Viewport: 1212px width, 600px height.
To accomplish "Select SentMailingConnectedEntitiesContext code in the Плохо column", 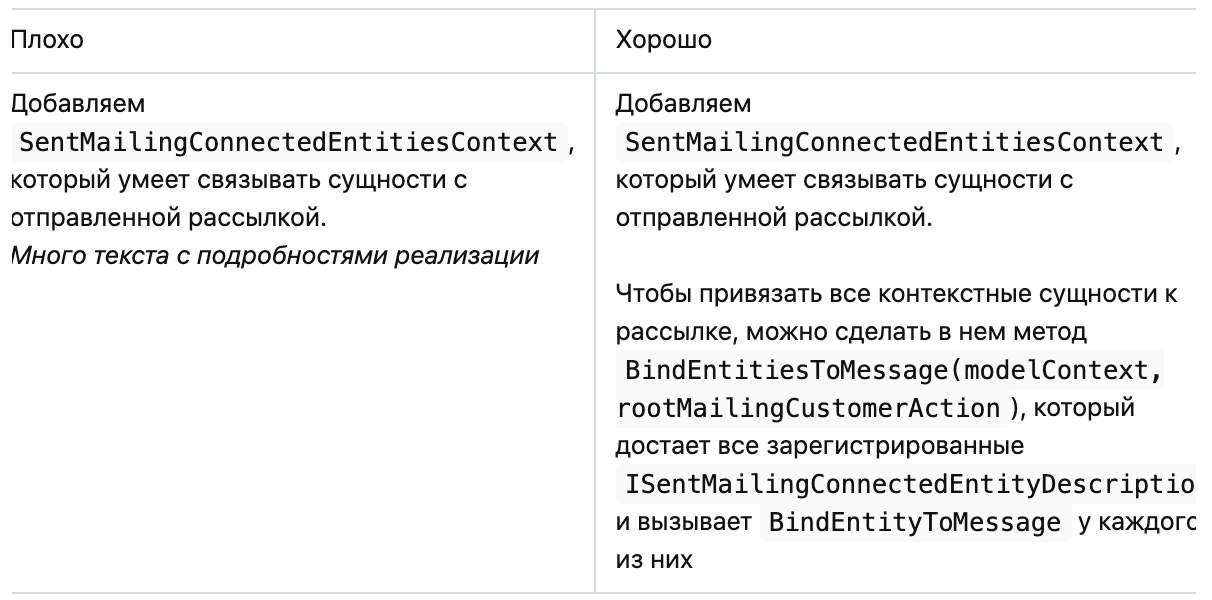I will coord(288,142).
